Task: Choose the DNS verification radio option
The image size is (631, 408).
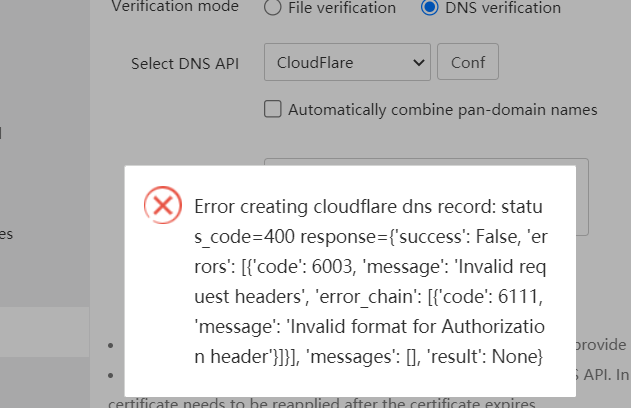Action: 430,7
